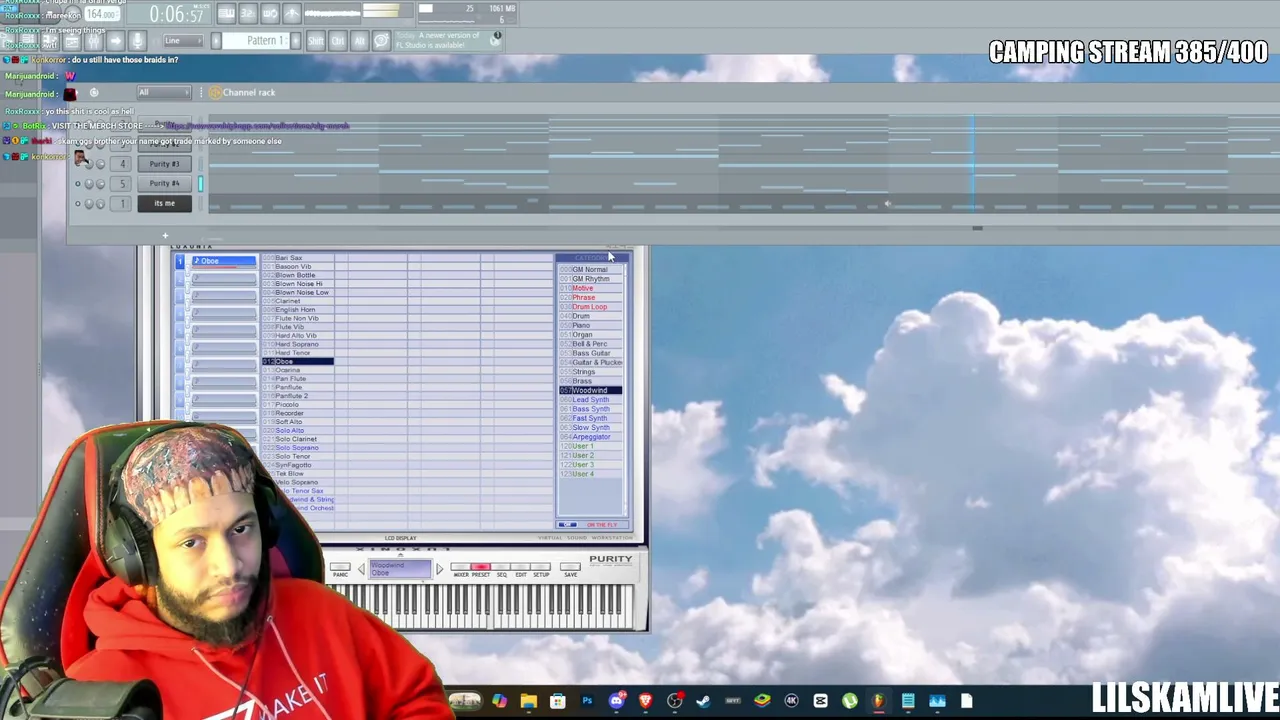Open File Explorer from the taskbar
This screenshot has height=720, width=1280.
[529, 701]
